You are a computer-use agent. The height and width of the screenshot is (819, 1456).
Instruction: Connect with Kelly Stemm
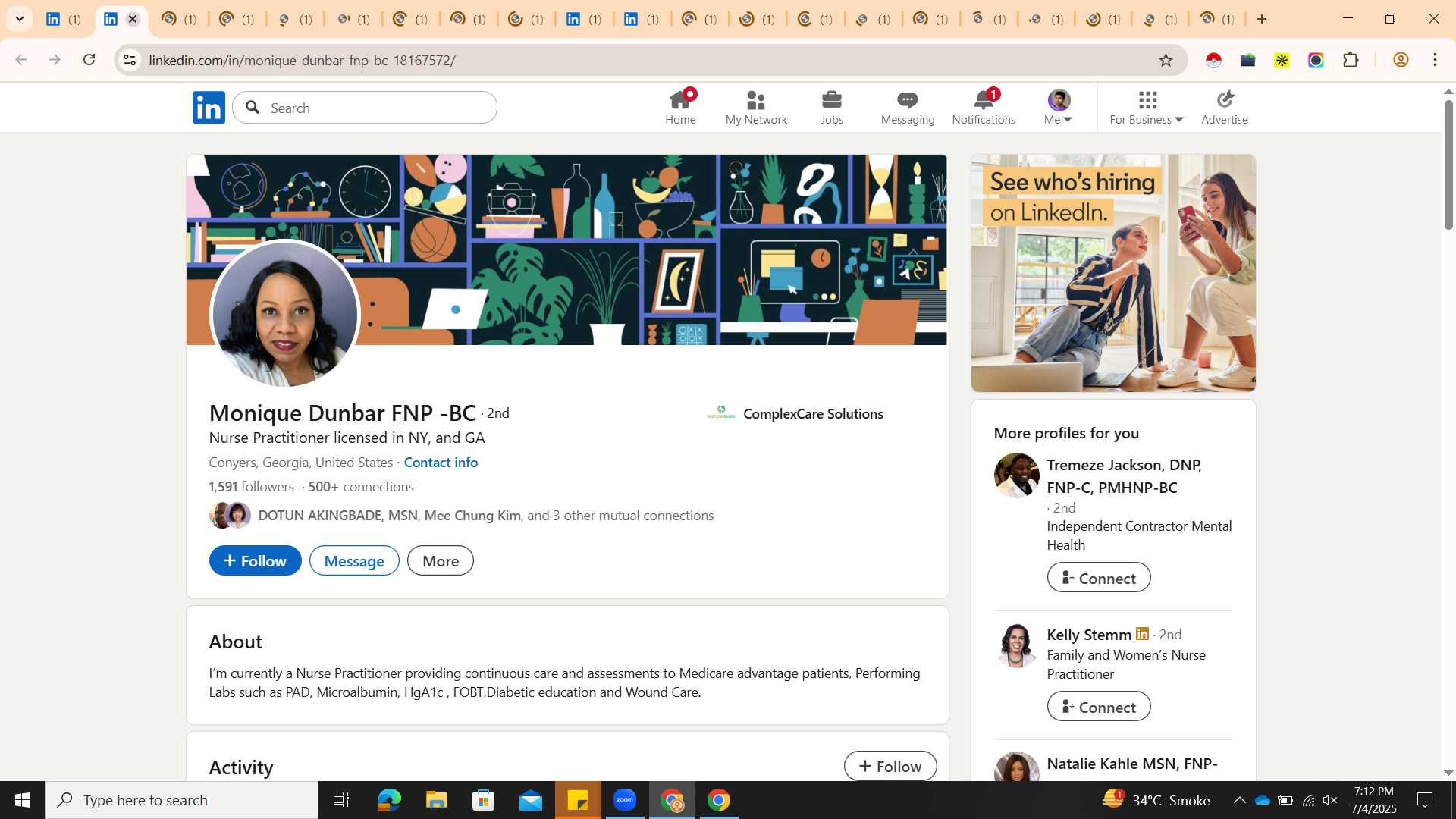coord(1099,707)
